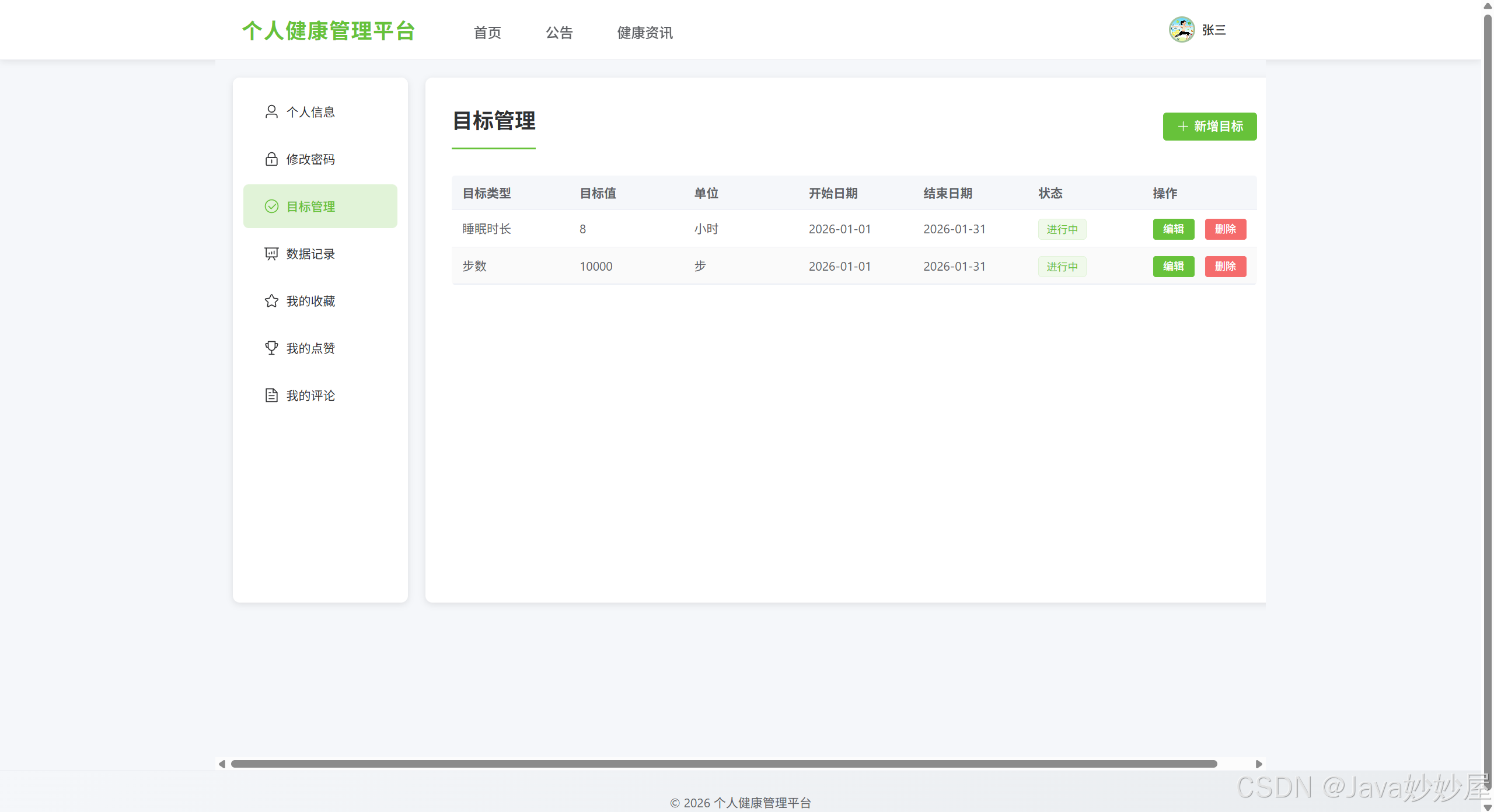The image size is (1494, 812).
Task: Click the horizontal scrollbar left arrow
Action: pos(222,764)
